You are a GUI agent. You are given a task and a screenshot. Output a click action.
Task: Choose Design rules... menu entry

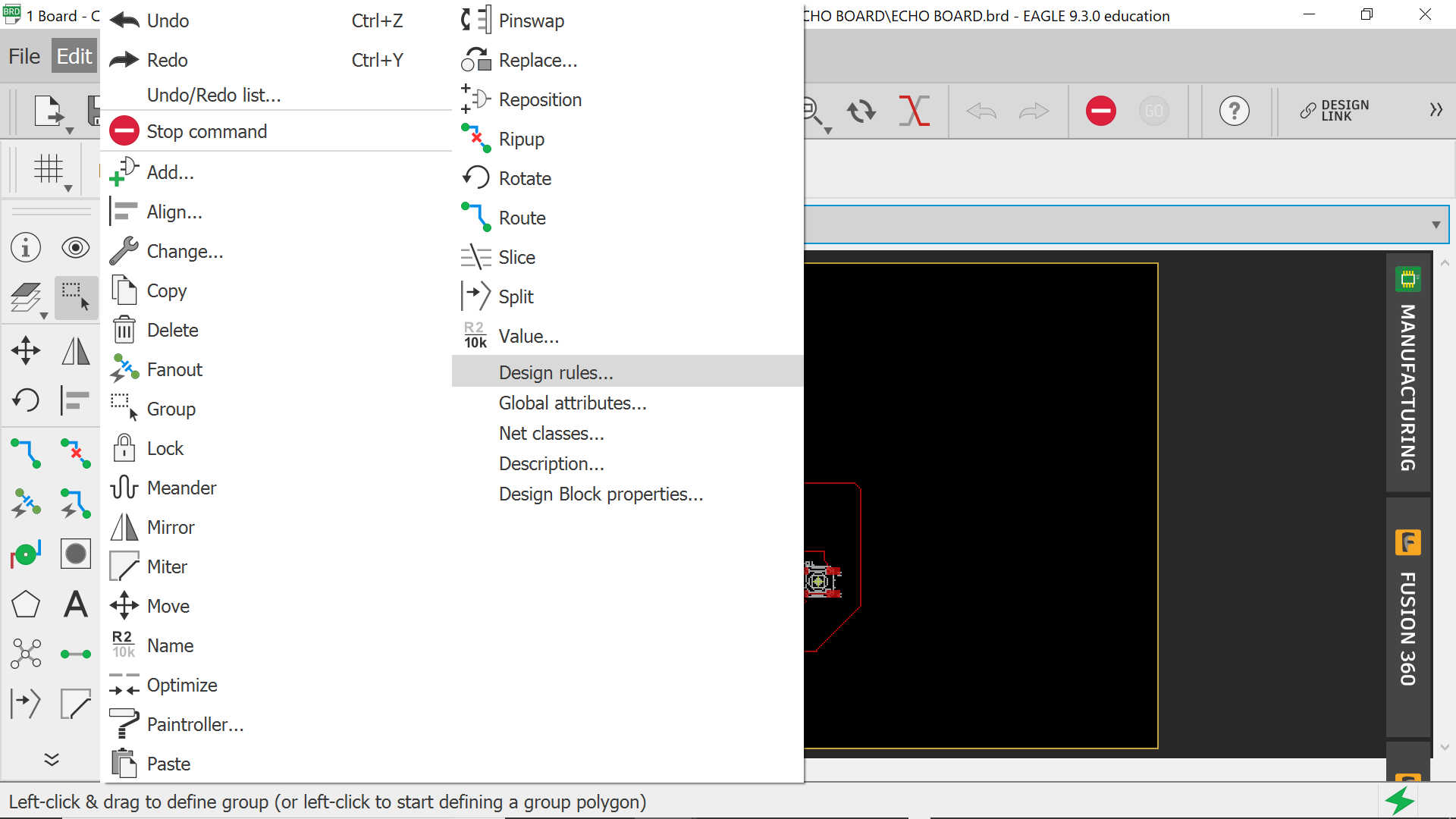pos(556,372)
